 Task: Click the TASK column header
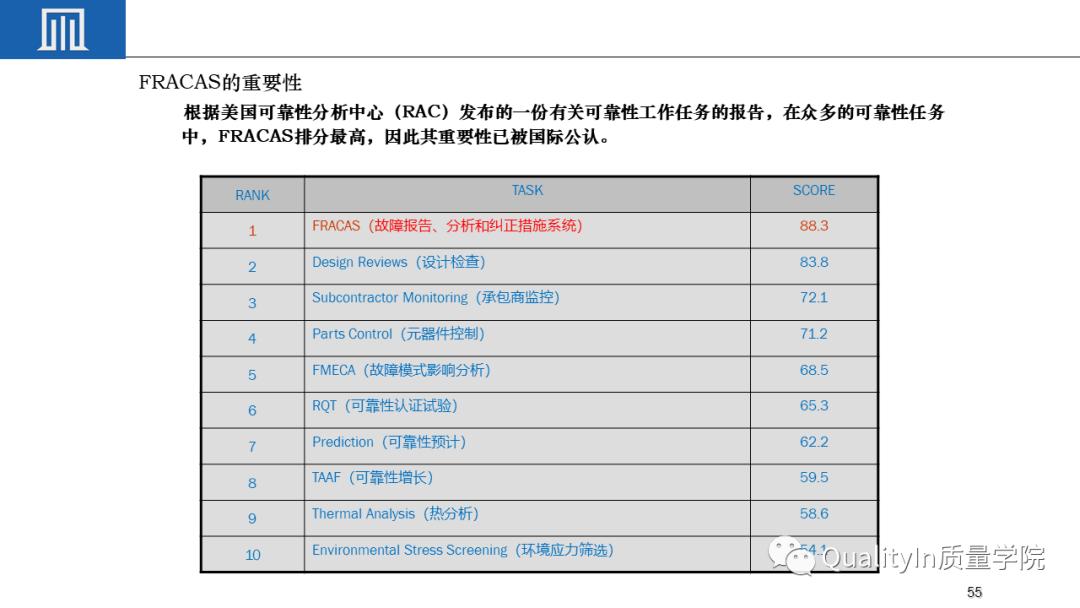click(x=526, y=190)
